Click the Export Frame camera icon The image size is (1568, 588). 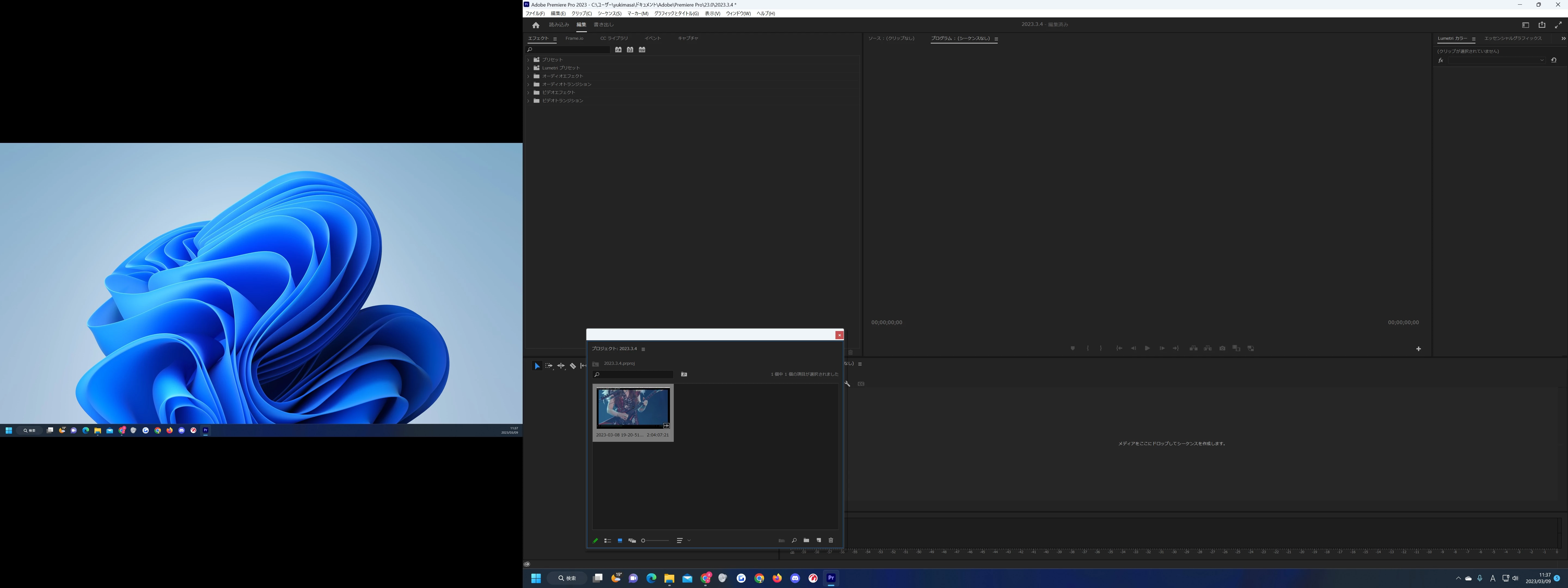1222,348
